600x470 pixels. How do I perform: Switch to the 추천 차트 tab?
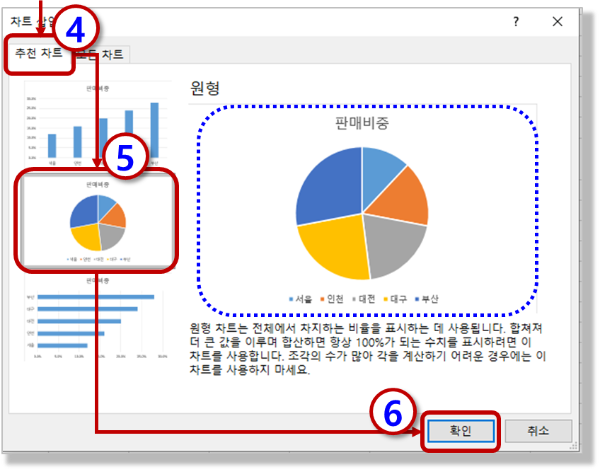point(39,53)
